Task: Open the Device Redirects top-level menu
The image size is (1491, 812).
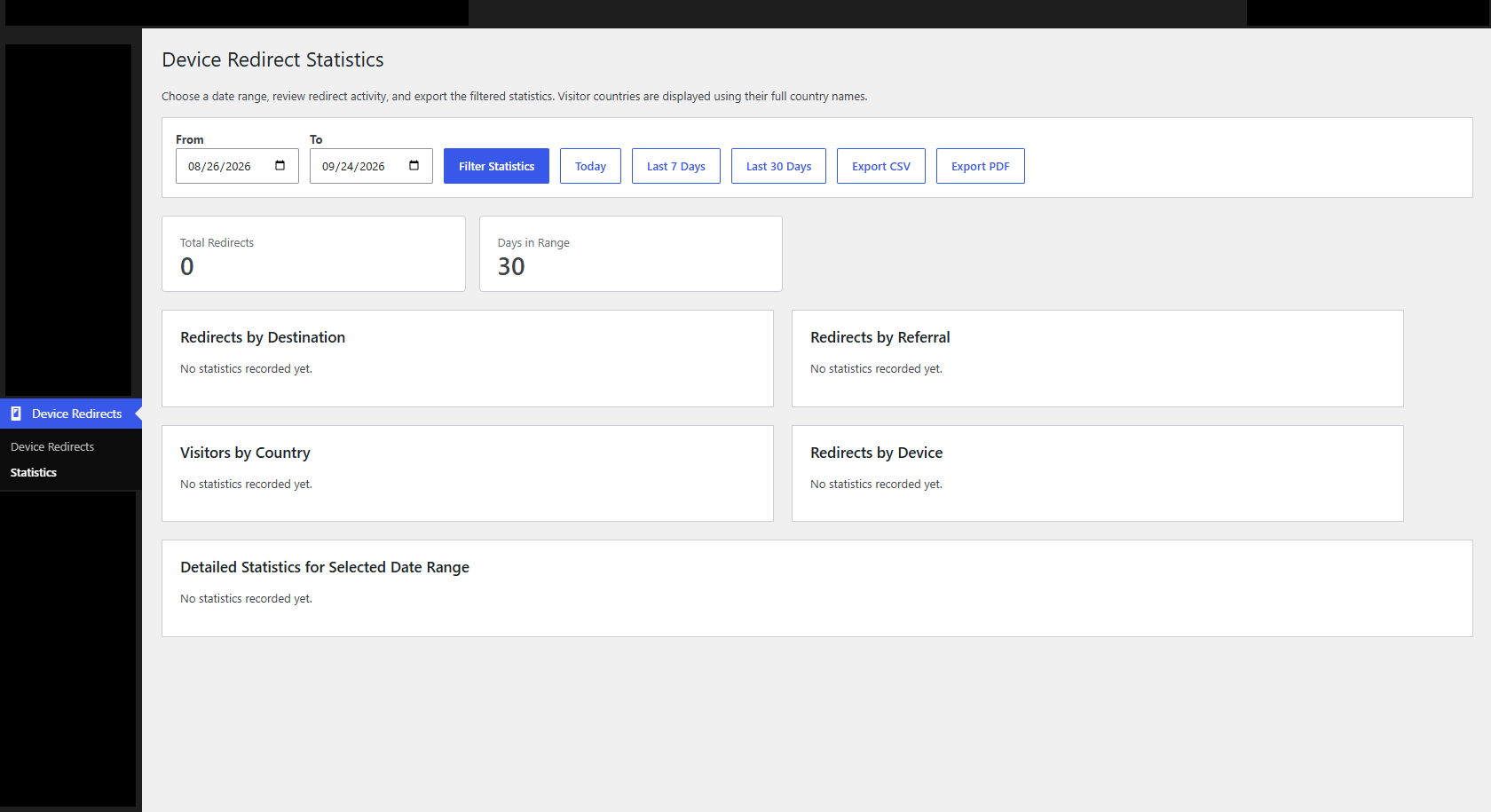Action: coord(71,414)
